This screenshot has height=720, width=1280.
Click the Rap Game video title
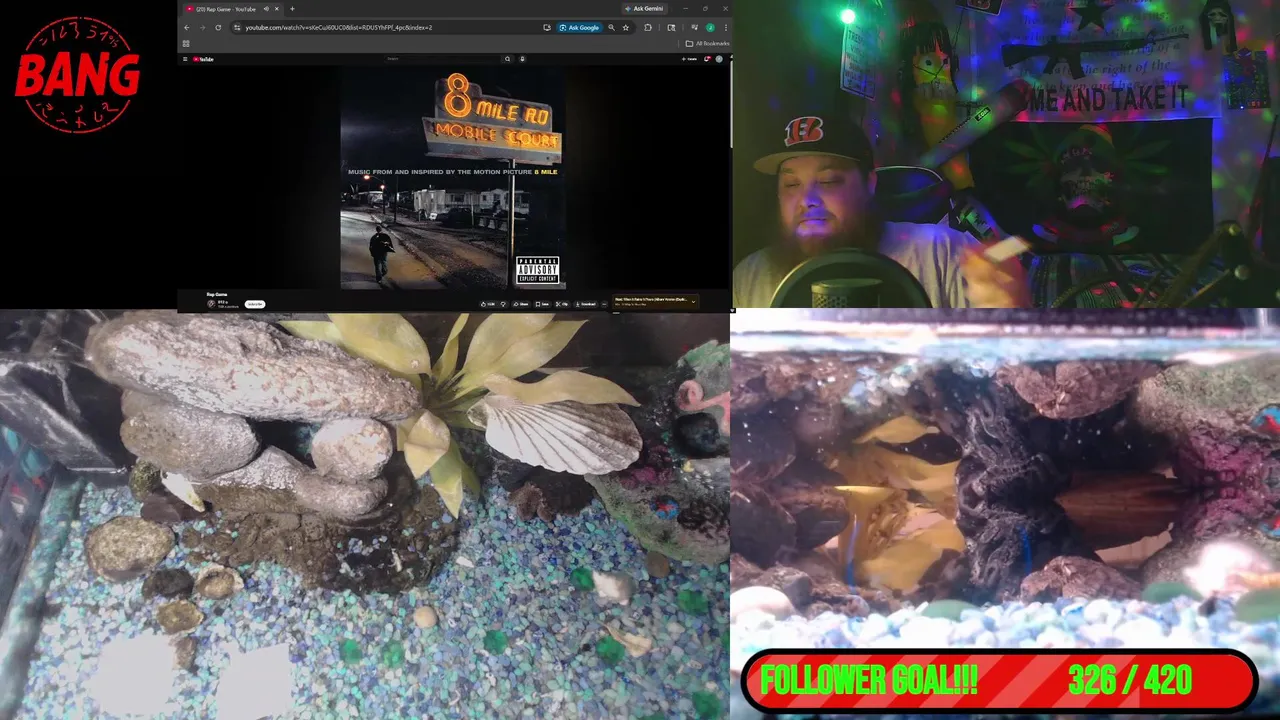217,294
